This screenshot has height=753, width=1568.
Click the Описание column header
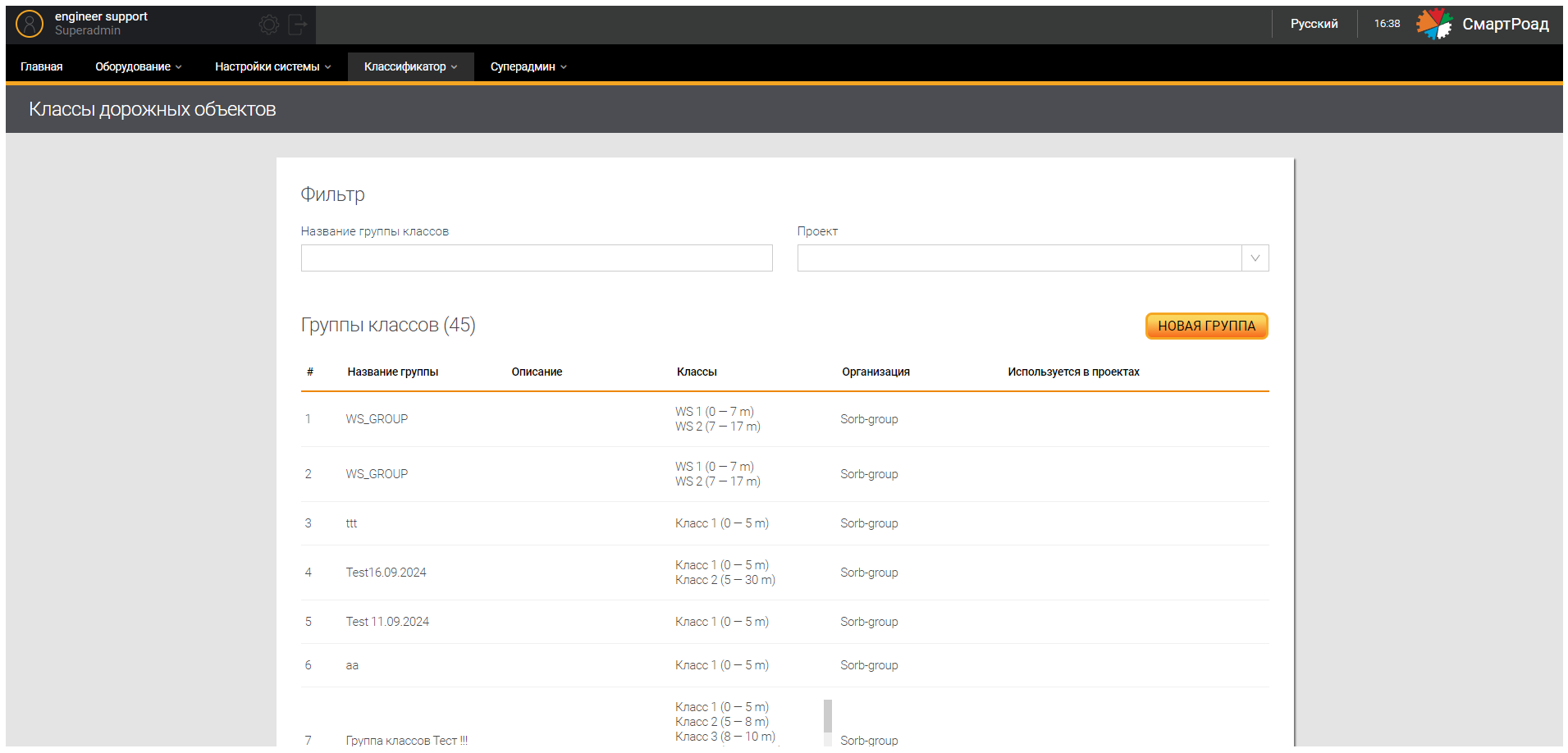pyautogui.click(x=537, y=372)
